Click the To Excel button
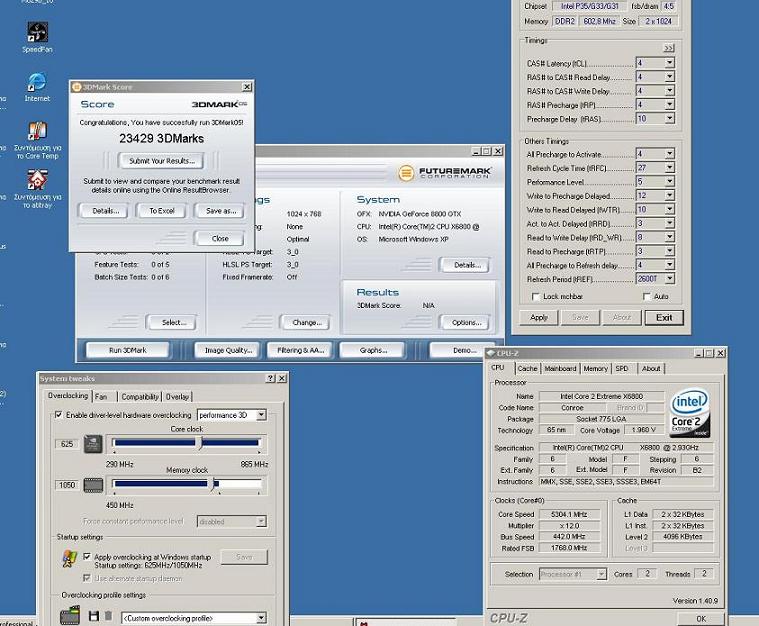The width and height of the screenshot is (759, 626). pos(161,211)
